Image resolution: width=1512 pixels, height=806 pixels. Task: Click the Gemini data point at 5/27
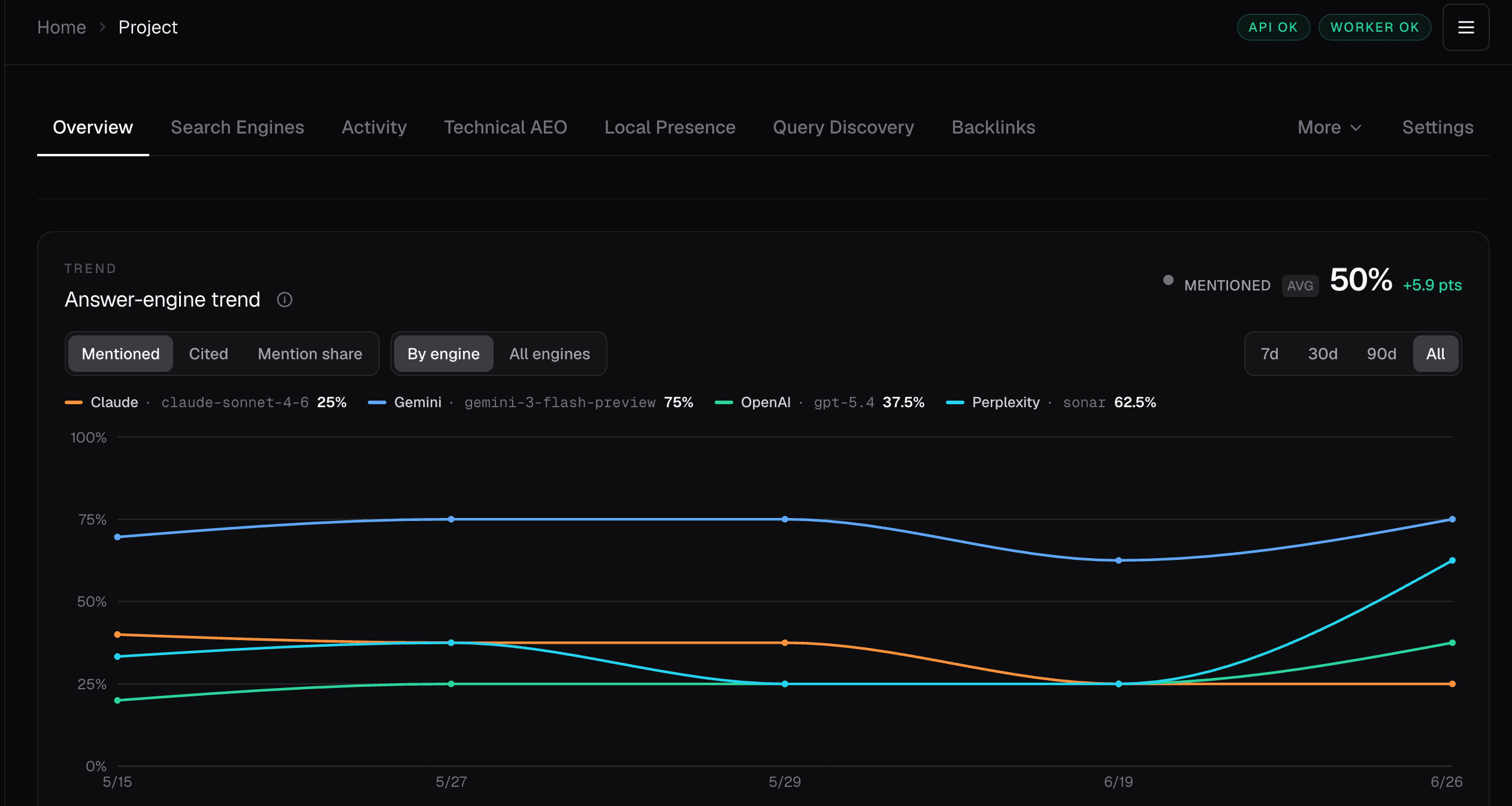[451, 519]
